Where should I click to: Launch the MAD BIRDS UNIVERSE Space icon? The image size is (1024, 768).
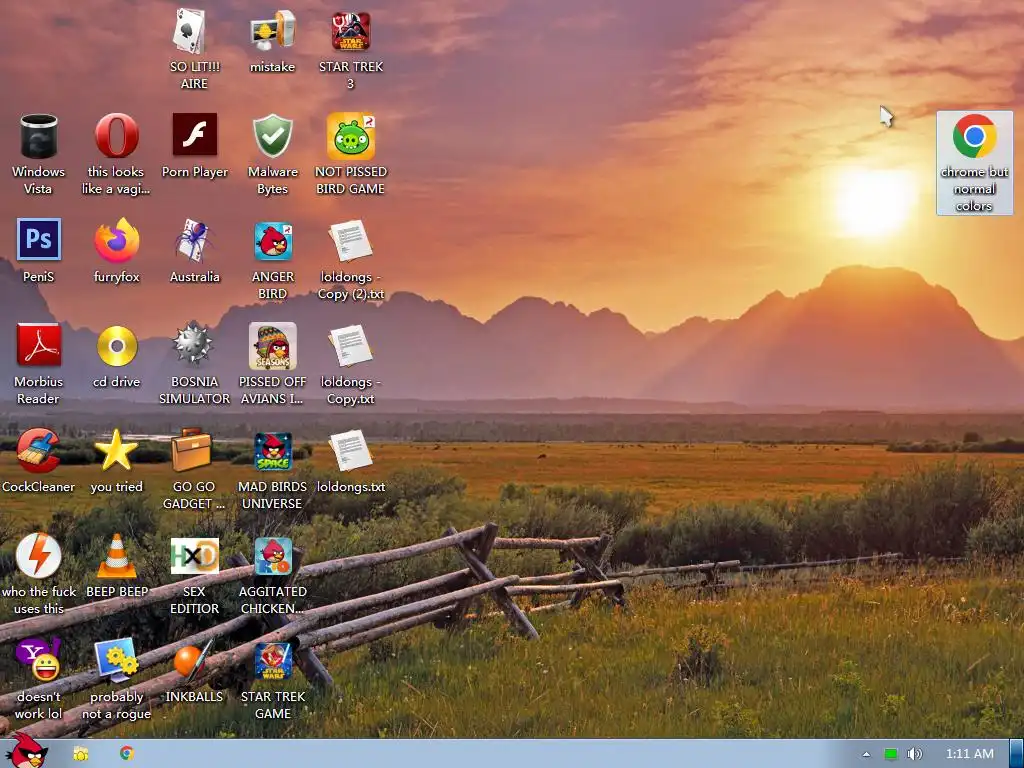coord(273,451)
